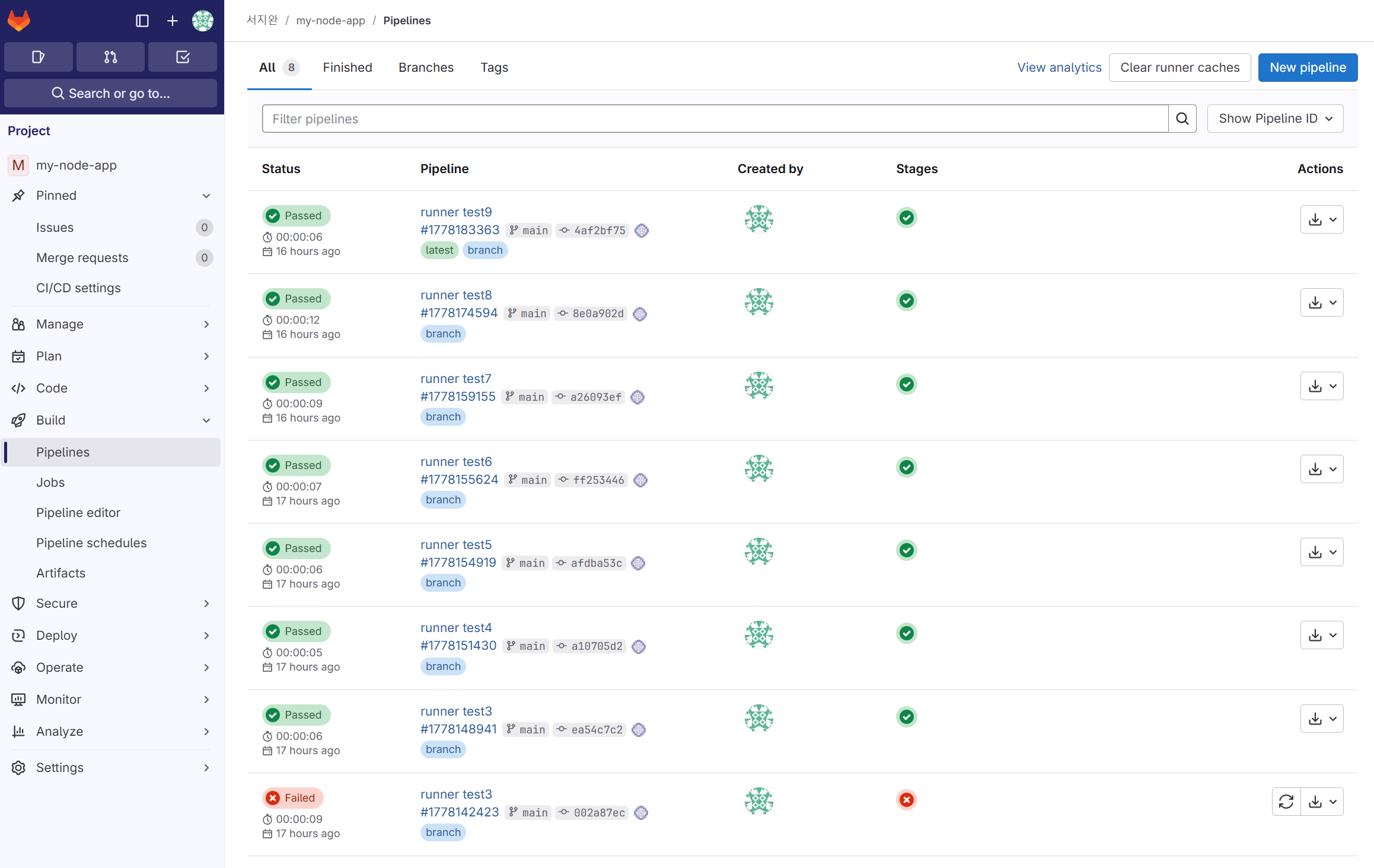
Task: Open the to-do list shortcut icon
Action: (x=183, y=57)
